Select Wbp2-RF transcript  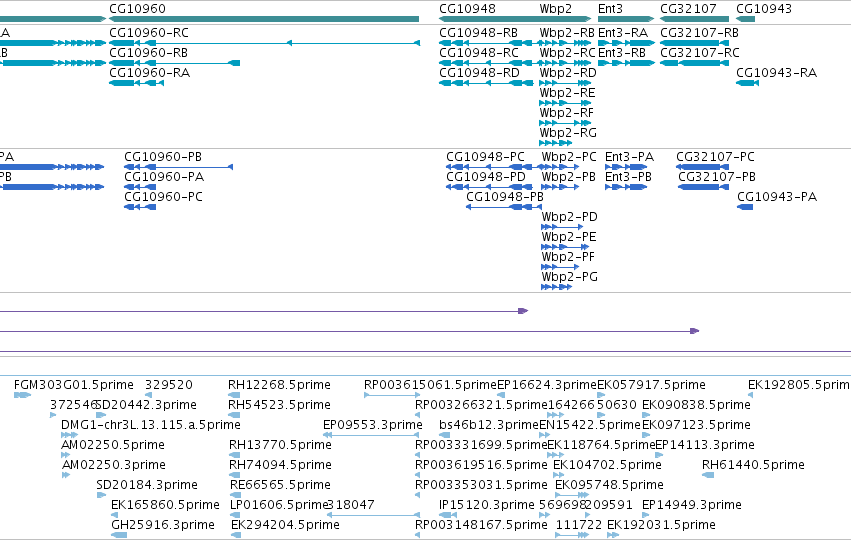pyautogui.click(x=565, y=123)
